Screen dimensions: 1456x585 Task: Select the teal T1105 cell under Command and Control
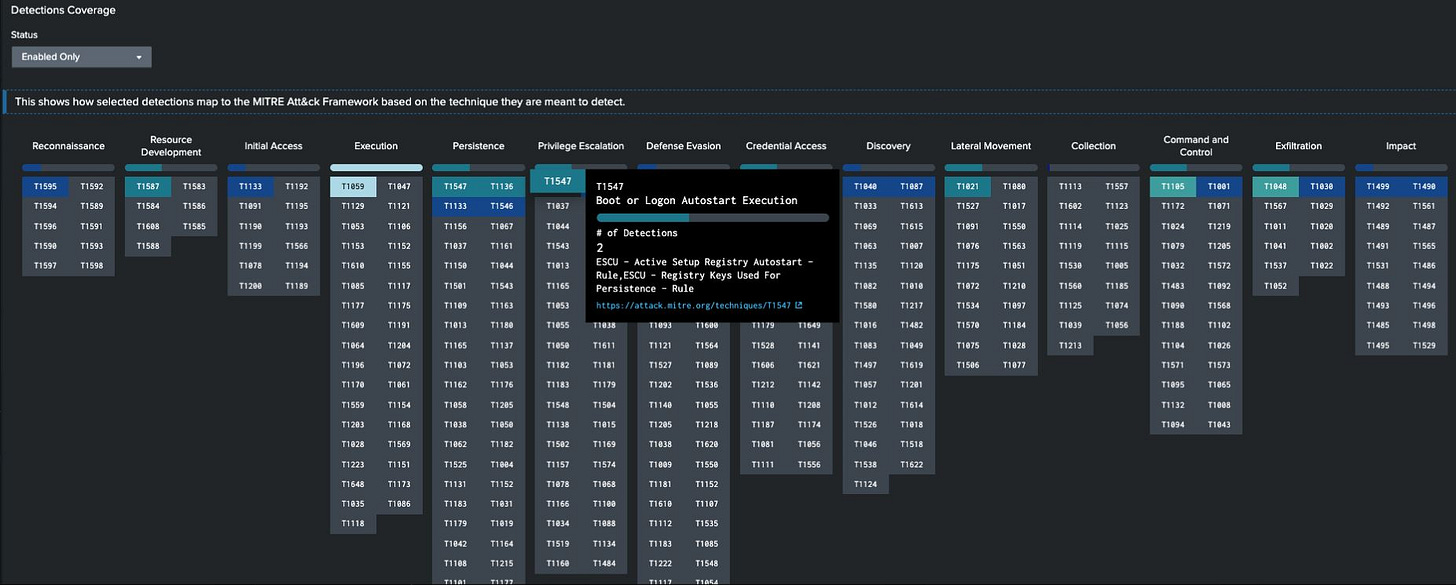pos(1172,186)
